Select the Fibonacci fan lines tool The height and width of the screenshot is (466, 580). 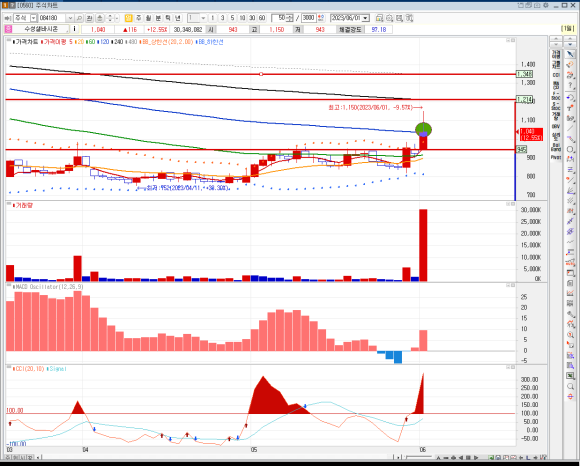[570, 190]
